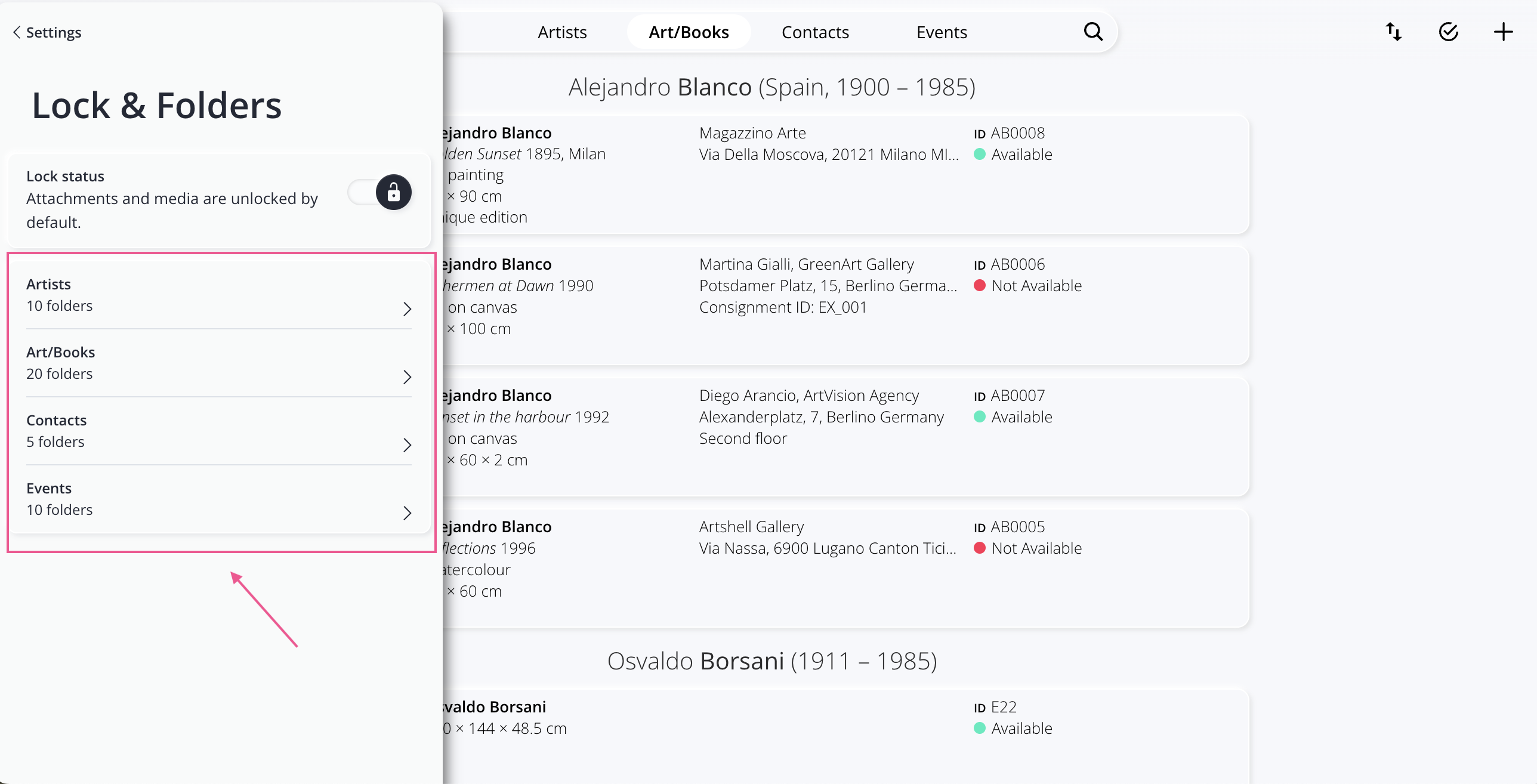Open artwork ID AB0007 record
Viewport: 1537px width, 784px height.
coord(1017,396)
